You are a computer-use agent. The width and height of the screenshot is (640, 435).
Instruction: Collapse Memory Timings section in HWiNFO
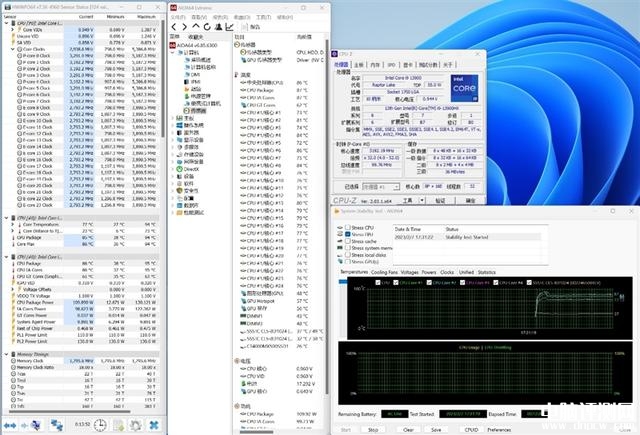pos(6,354)
